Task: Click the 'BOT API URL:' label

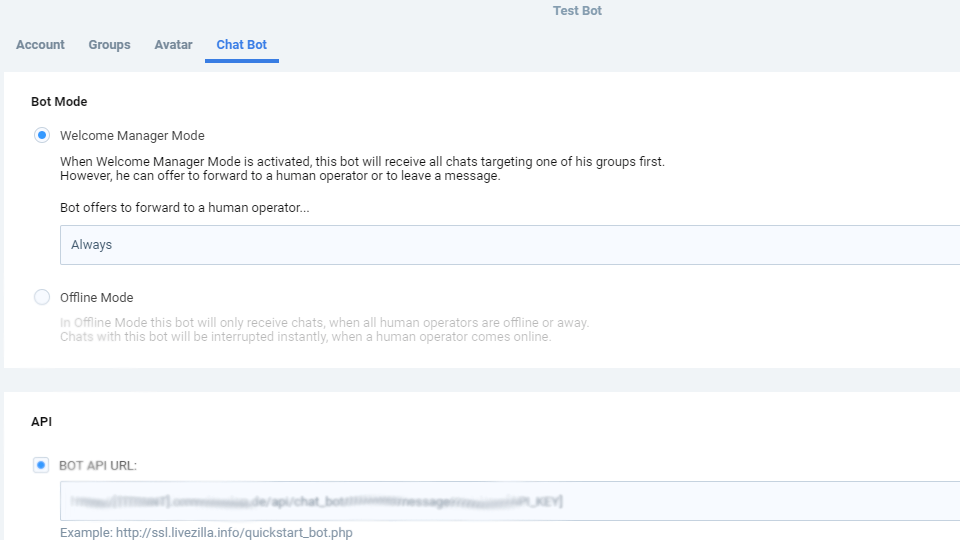Action: (98, 465)
